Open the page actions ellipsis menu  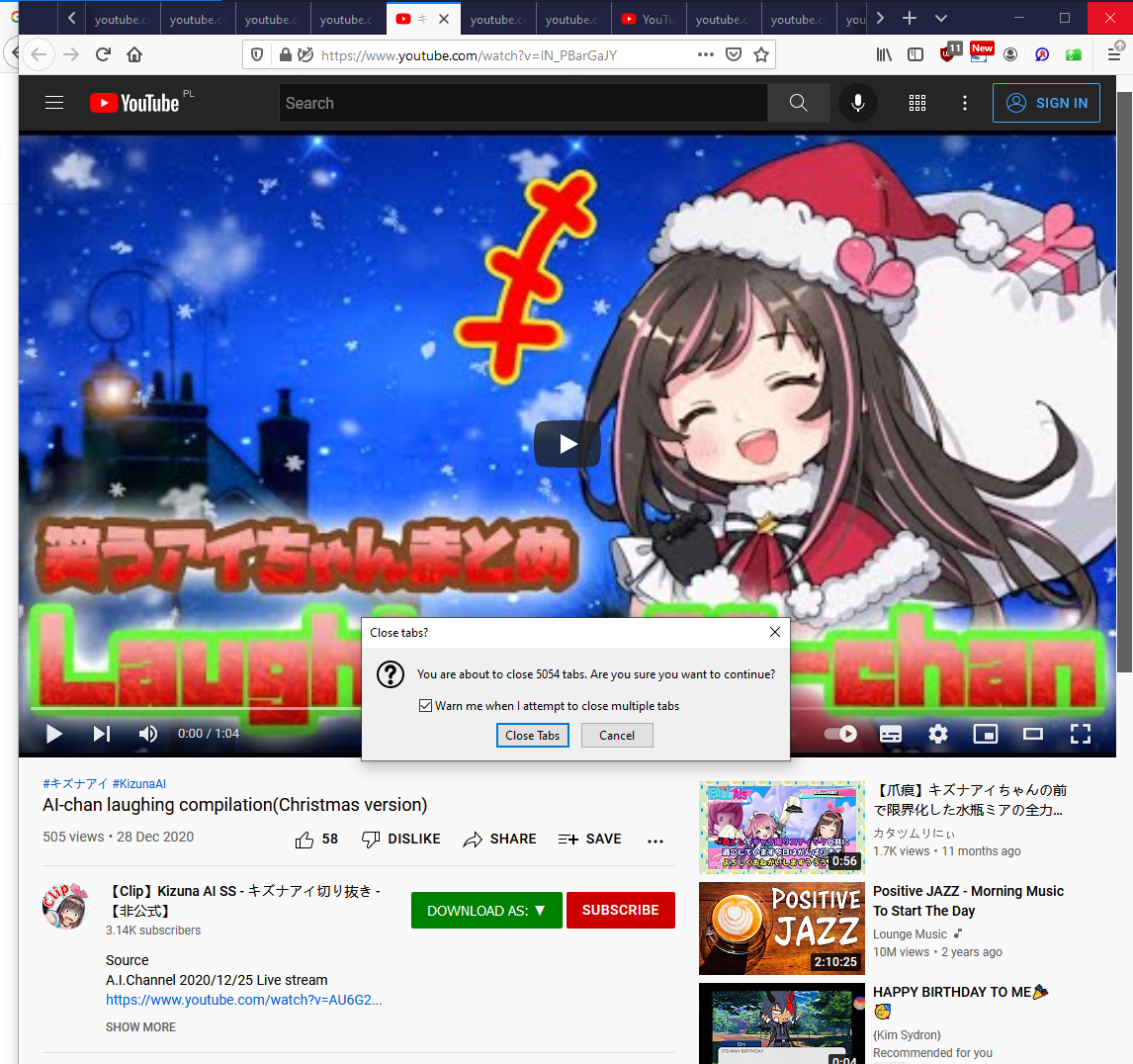(x=705, y=55)
